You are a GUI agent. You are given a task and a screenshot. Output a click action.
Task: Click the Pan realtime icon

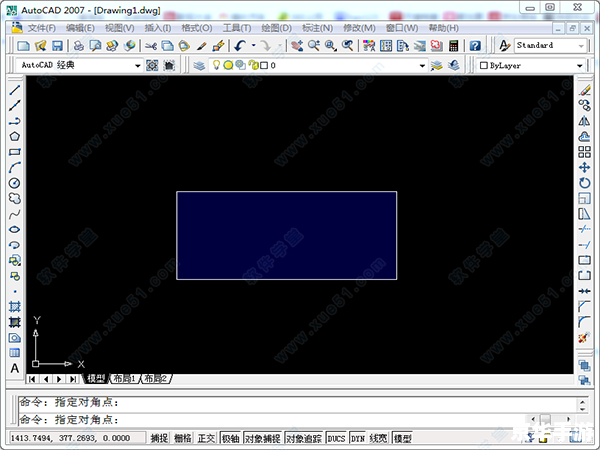(x=297, y=46)
